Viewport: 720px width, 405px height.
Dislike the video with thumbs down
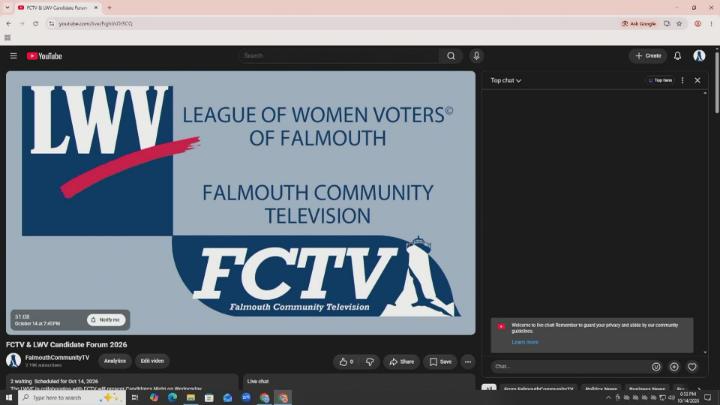(x=370, y=362)
